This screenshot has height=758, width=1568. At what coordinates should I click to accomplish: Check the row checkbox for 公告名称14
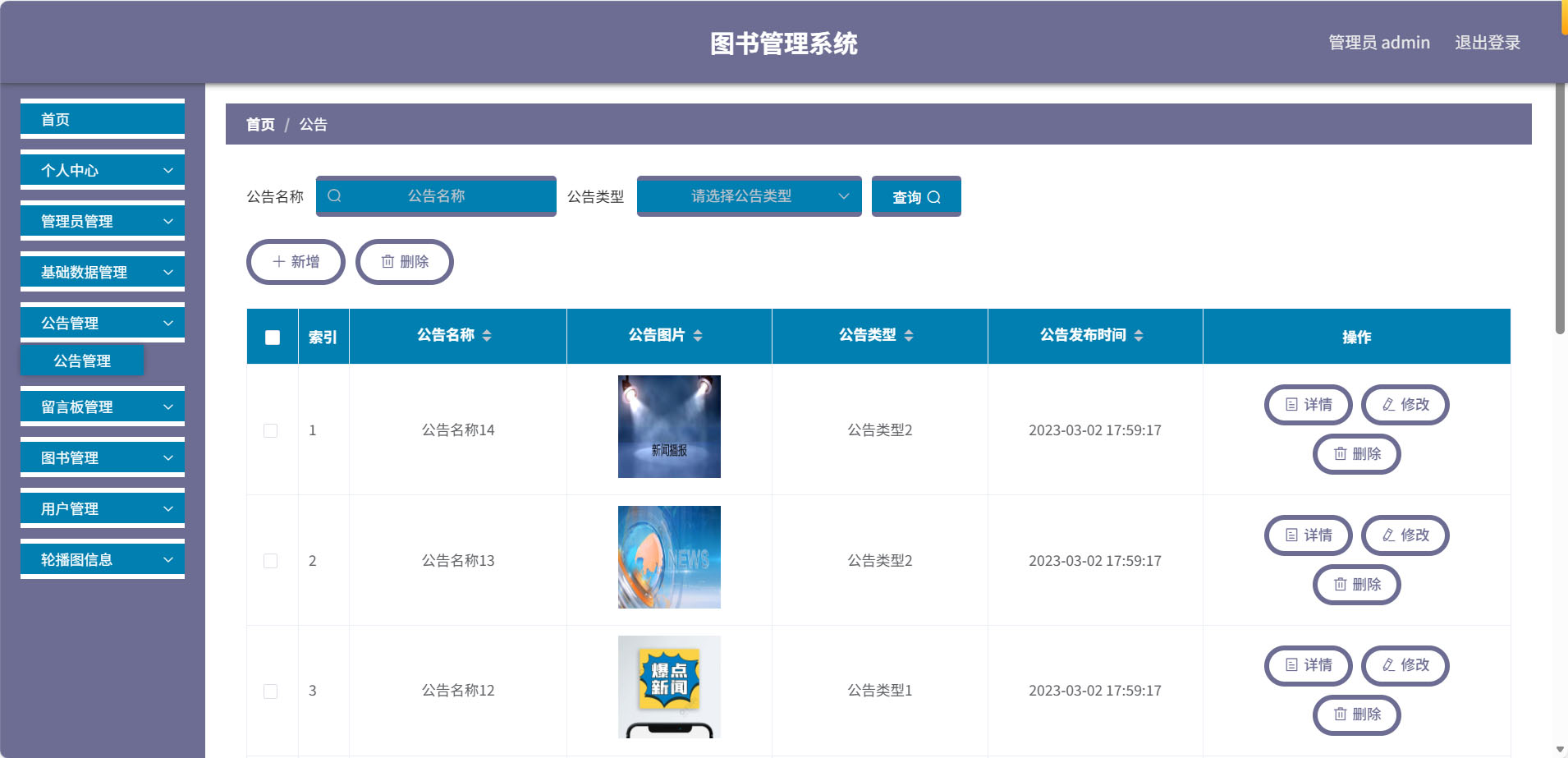coord(270,430)
